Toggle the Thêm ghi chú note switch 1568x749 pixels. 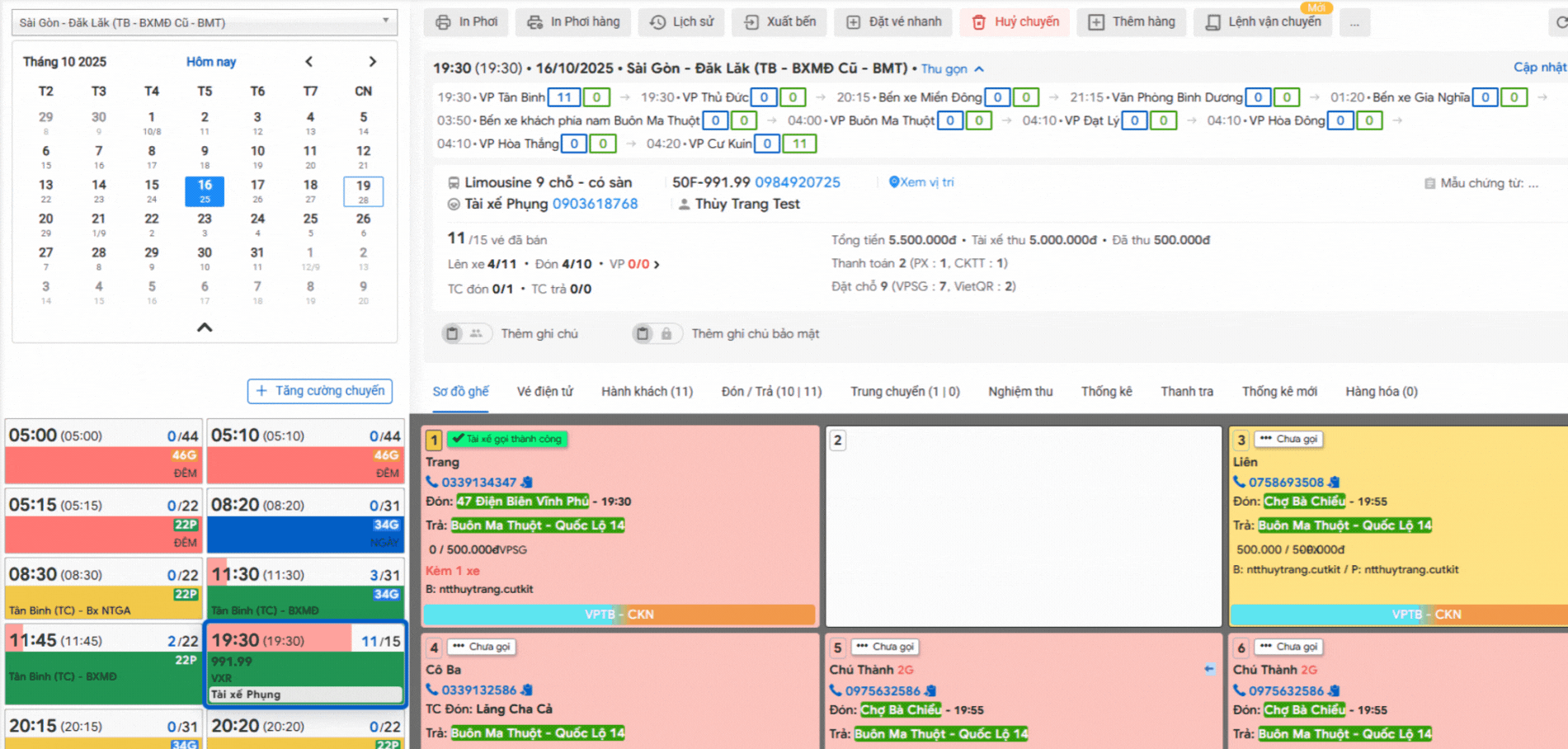click(464, 333)
